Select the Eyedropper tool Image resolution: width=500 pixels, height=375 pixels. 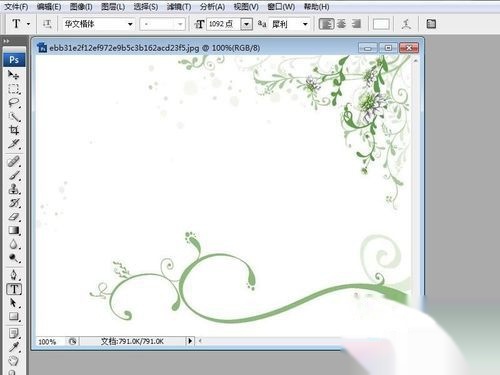tap(14, 347)
